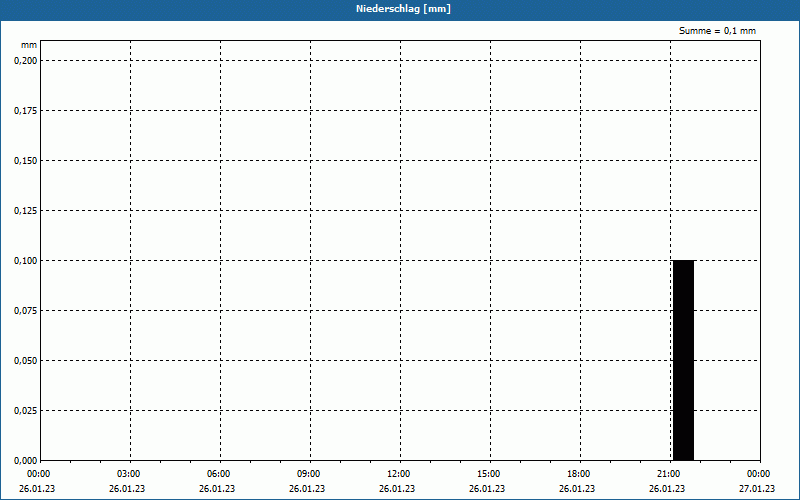Click the 0,050 y-axis value
800x500 pixels.
pyautogui.click(x=26, y=361)
